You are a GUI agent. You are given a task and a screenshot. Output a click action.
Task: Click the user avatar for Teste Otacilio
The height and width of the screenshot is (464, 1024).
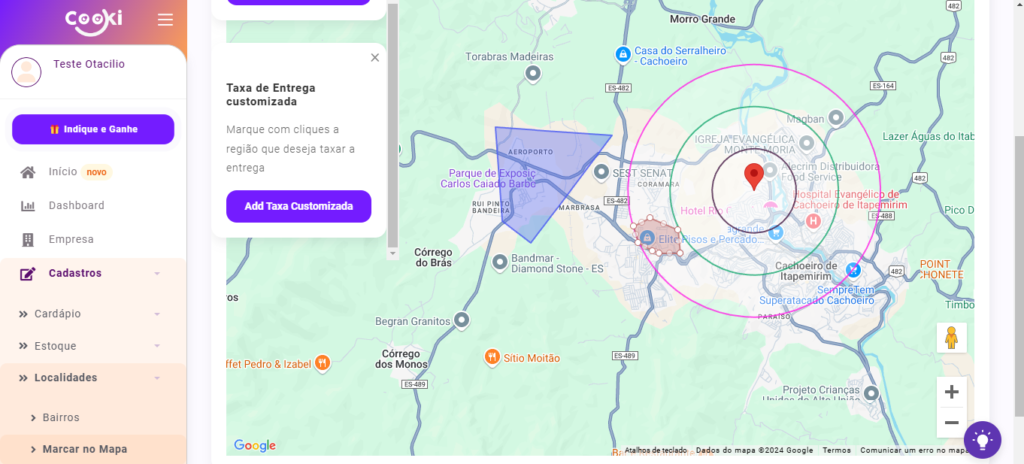tap(26, 71)
